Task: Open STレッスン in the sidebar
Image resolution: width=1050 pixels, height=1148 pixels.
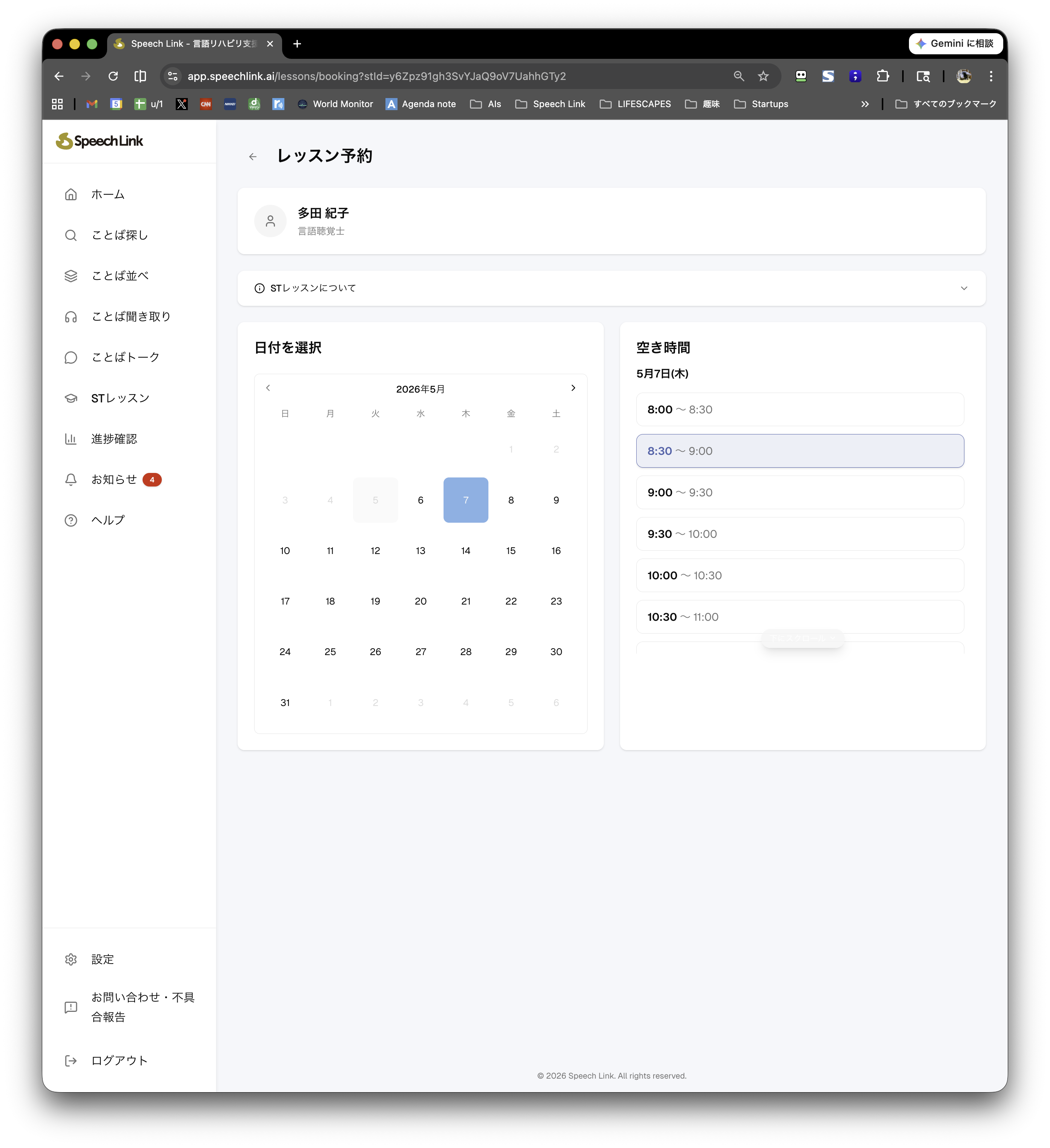Action: [x=129, y=398]
